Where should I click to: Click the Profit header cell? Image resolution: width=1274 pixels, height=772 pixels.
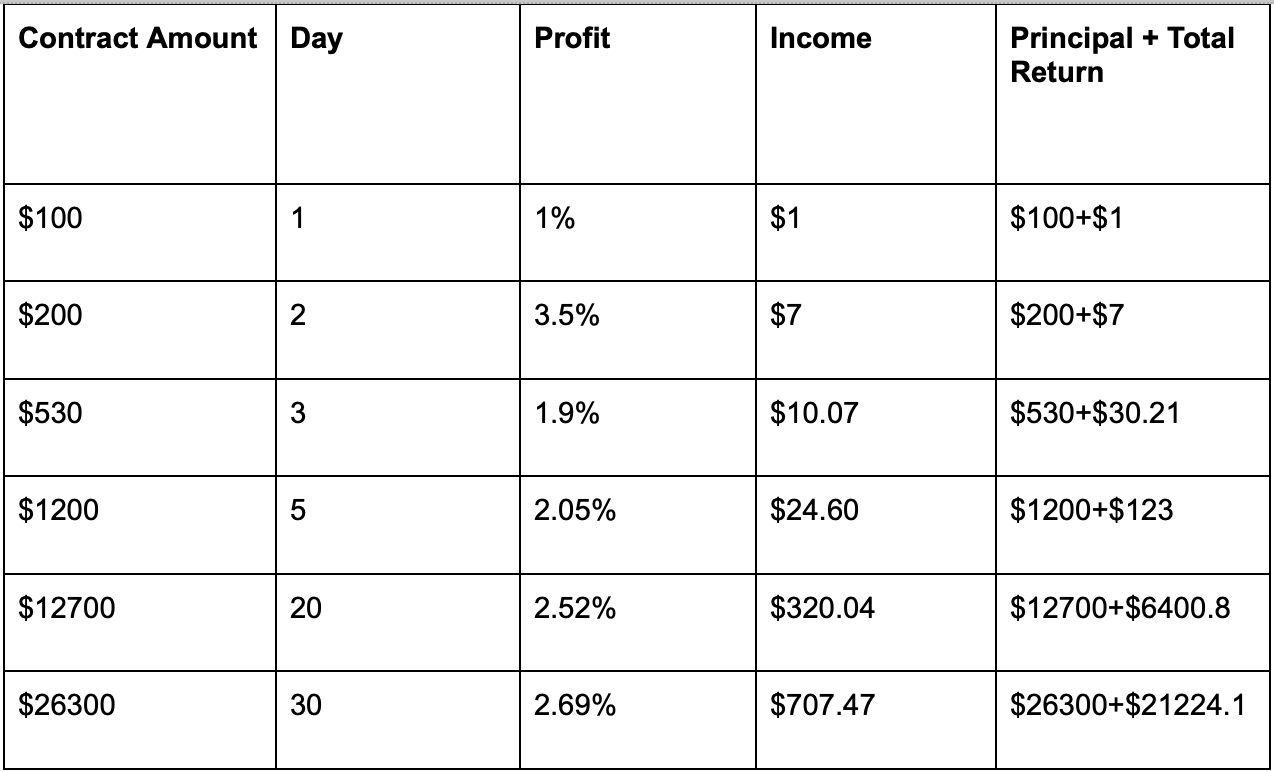(x=637, y=95)
